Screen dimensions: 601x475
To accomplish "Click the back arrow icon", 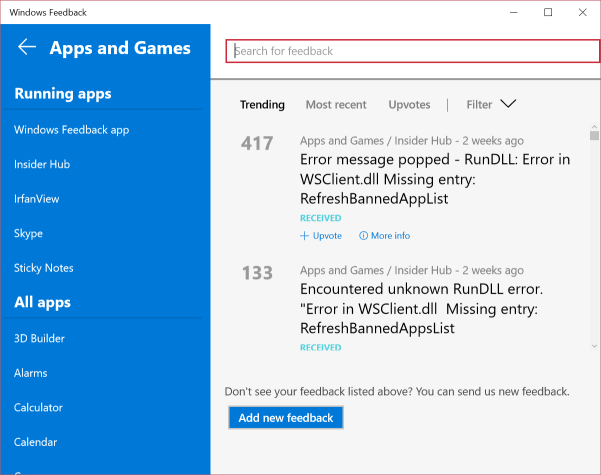I will point(27,47).
